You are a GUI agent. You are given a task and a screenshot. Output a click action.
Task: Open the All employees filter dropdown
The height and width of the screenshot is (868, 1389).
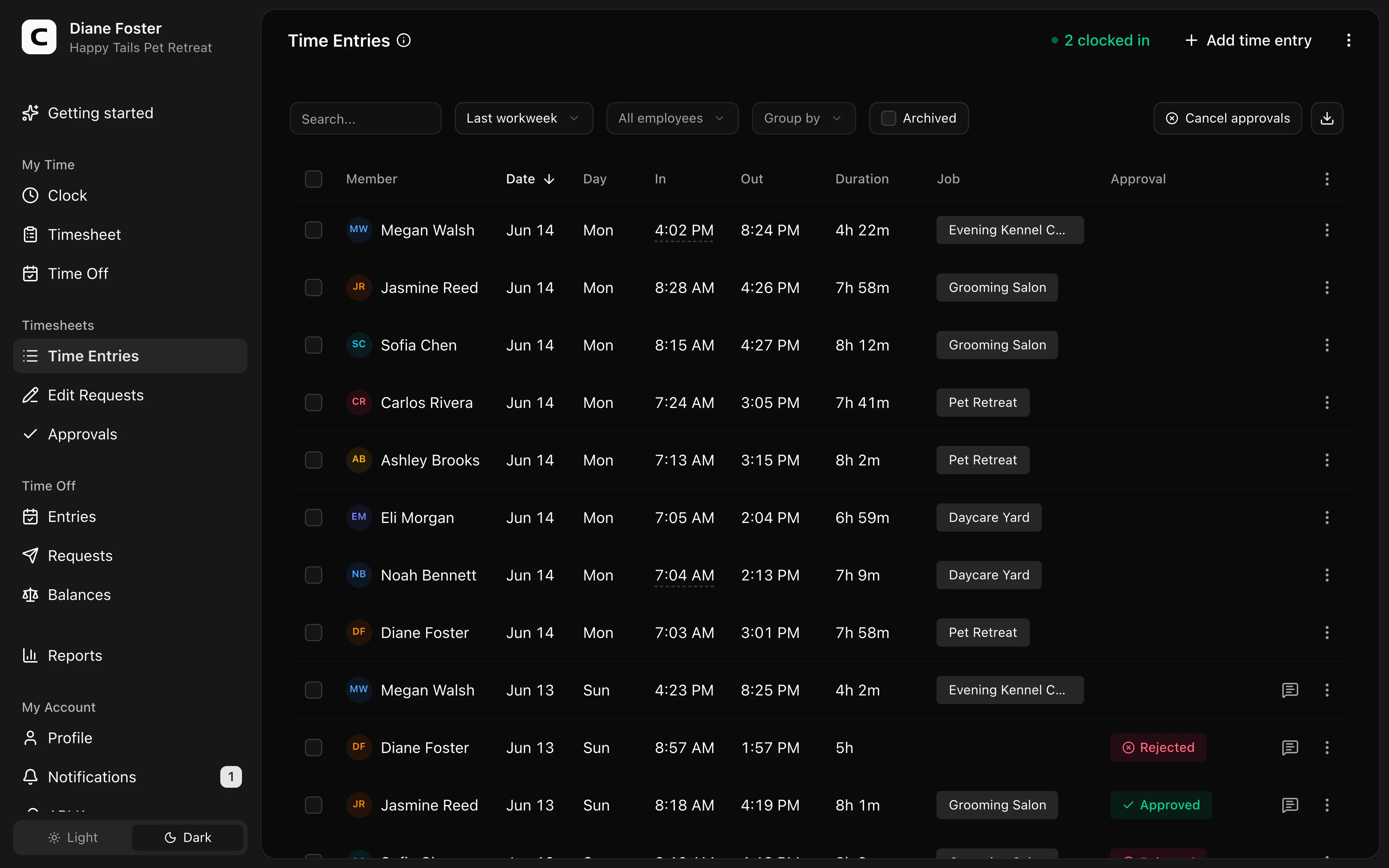pyautogui.click(x=672, y=118)
